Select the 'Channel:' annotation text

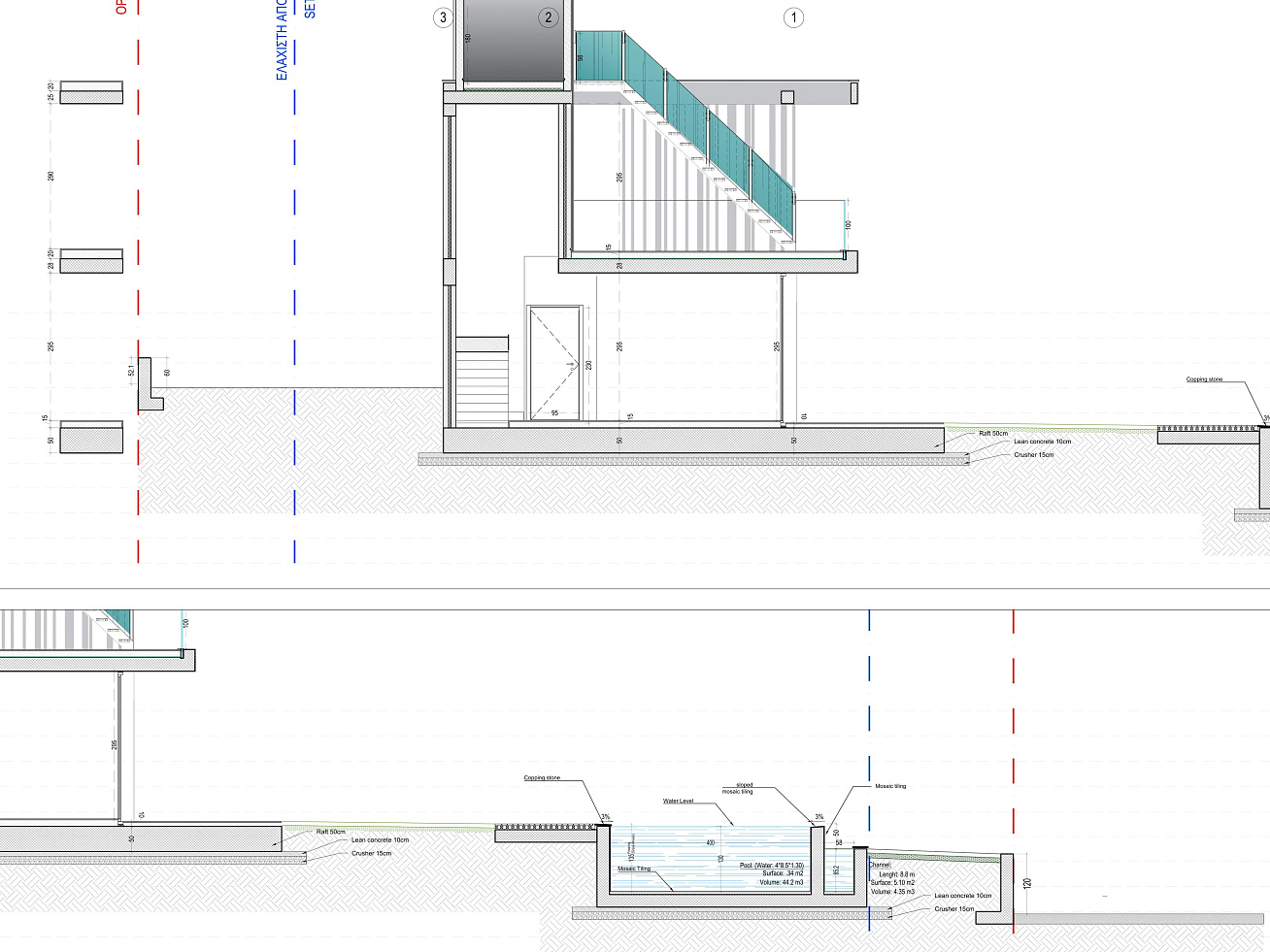point(880,865)
